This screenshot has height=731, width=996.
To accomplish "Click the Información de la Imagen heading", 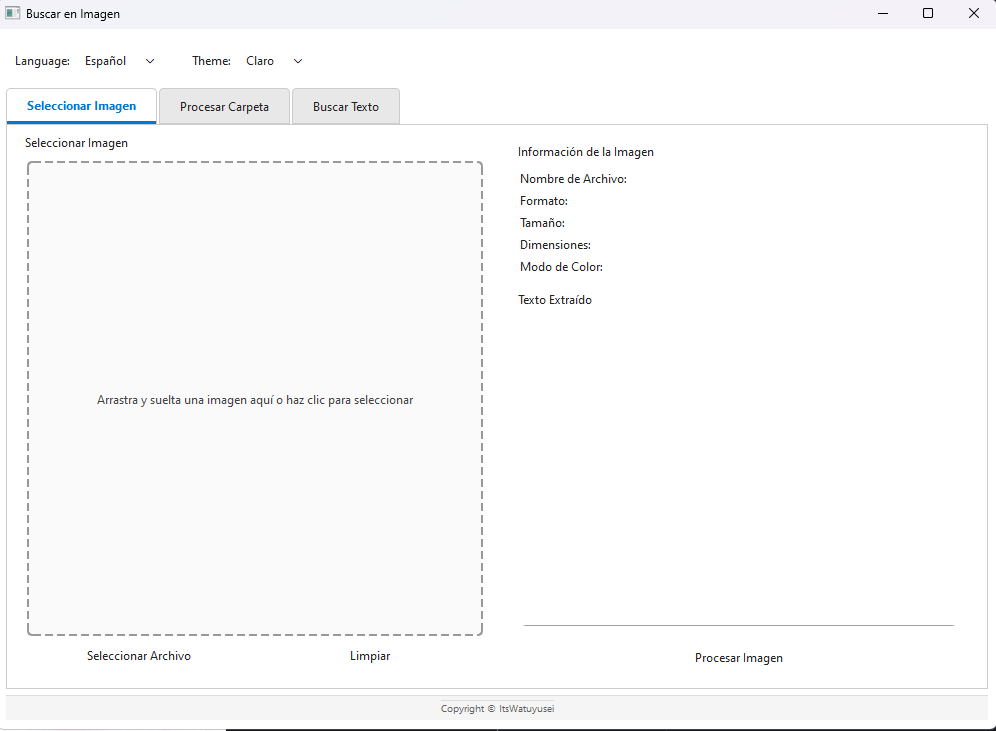I will [x=585, y=151].
